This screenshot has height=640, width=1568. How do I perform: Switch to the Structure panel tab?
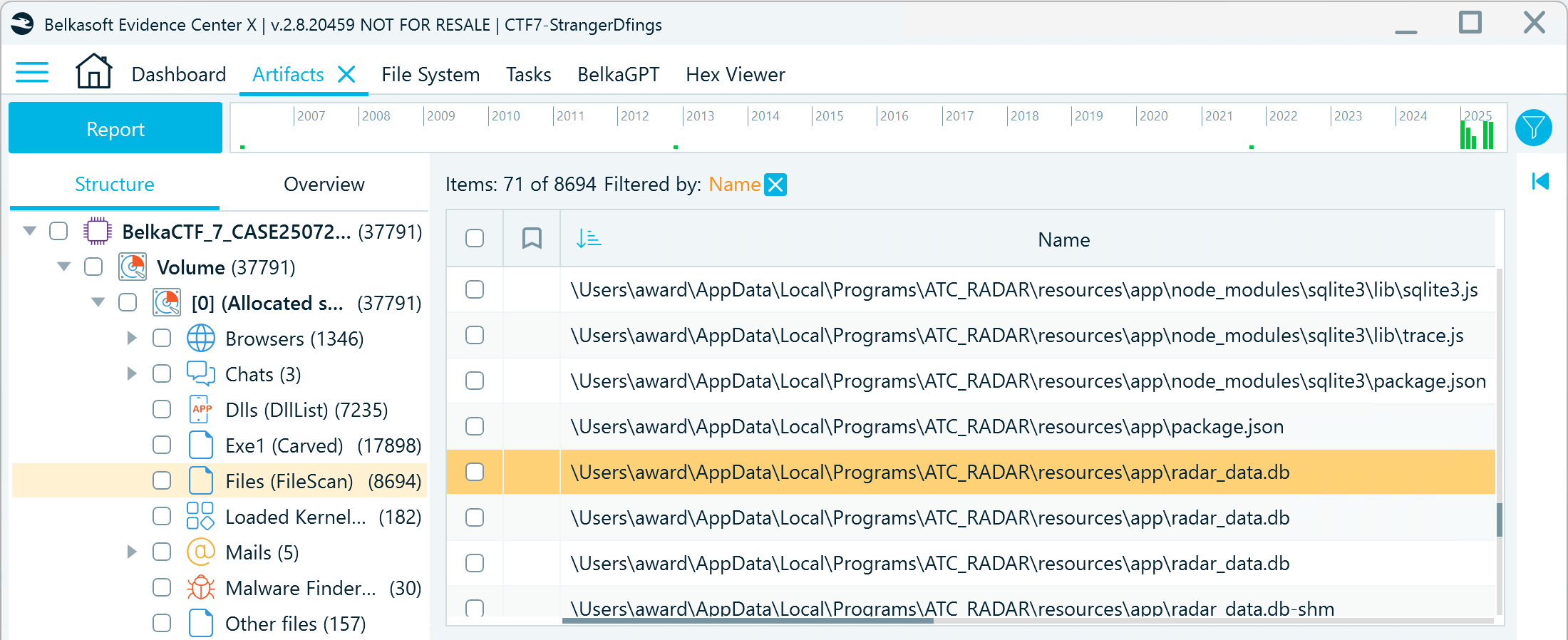pyautogui.click(x=115, y=184)
